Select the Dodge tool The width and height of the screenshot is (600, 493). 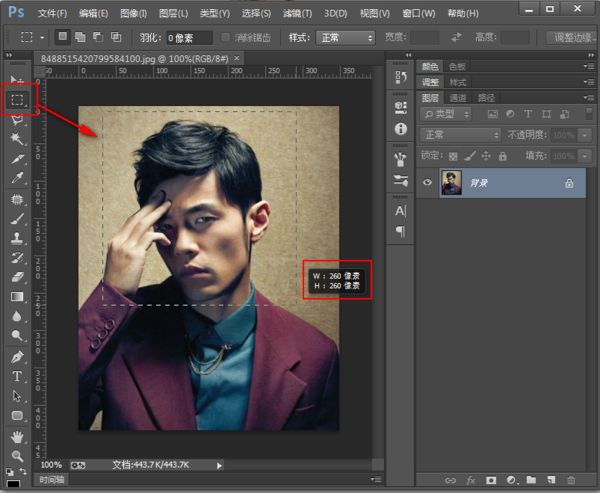click(17, 336)
